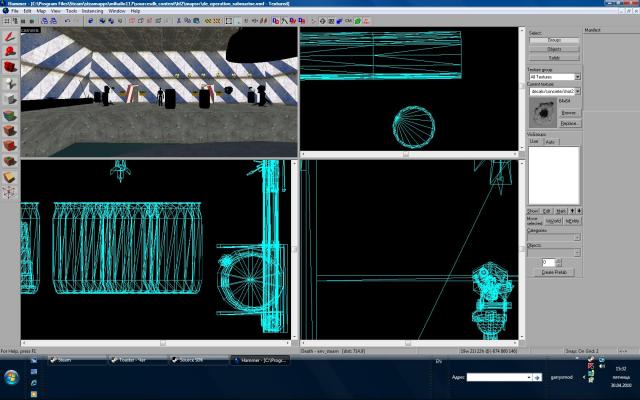Open the Map menu
This screenshot has height=400, width=640.
[42, 10]
